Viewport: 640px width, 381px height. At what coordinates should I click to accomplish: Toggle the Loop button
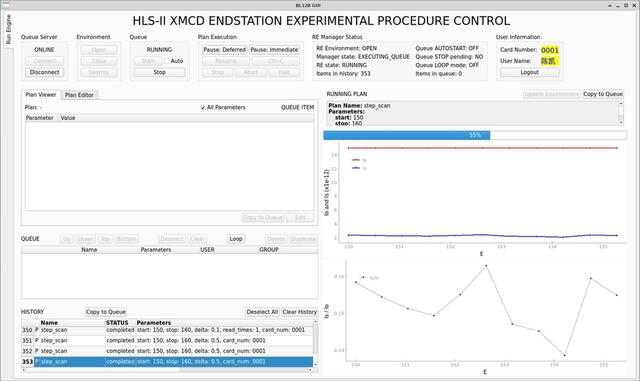click(236, 239)
